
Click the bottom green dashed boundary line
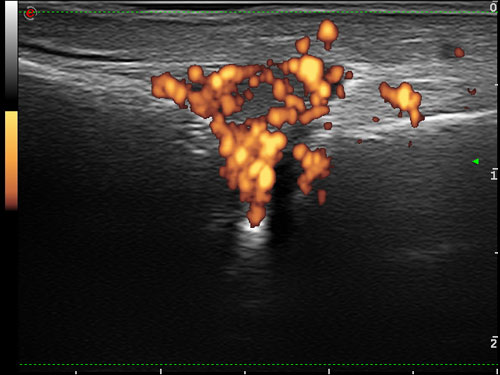(258, 364)
